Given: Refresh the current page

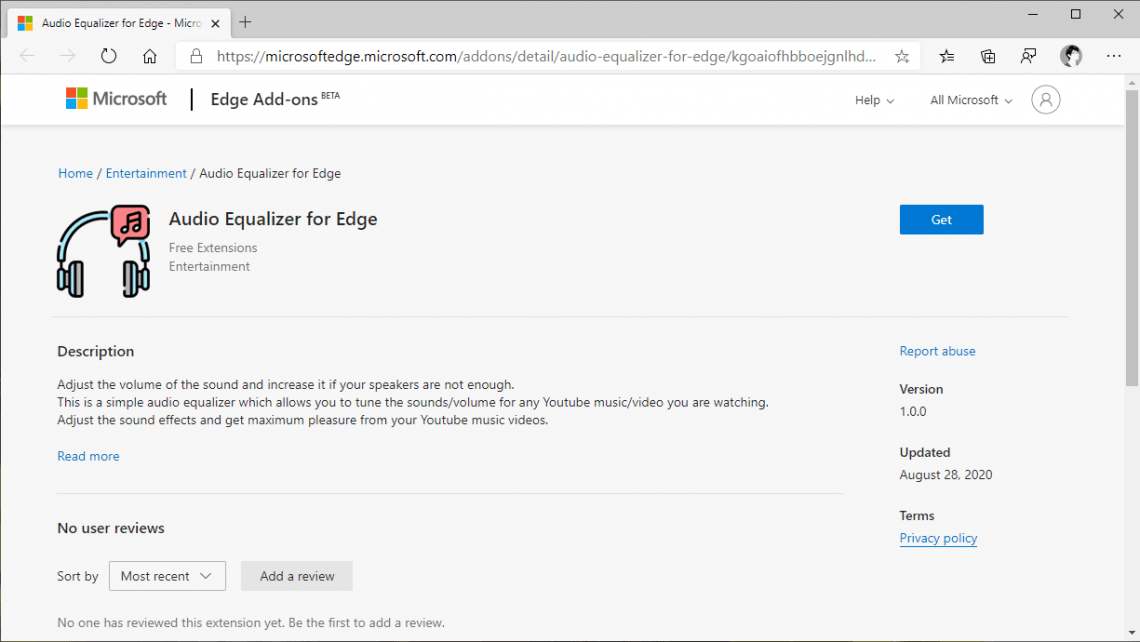Looking at the screenshot, I should pos(108,56).
